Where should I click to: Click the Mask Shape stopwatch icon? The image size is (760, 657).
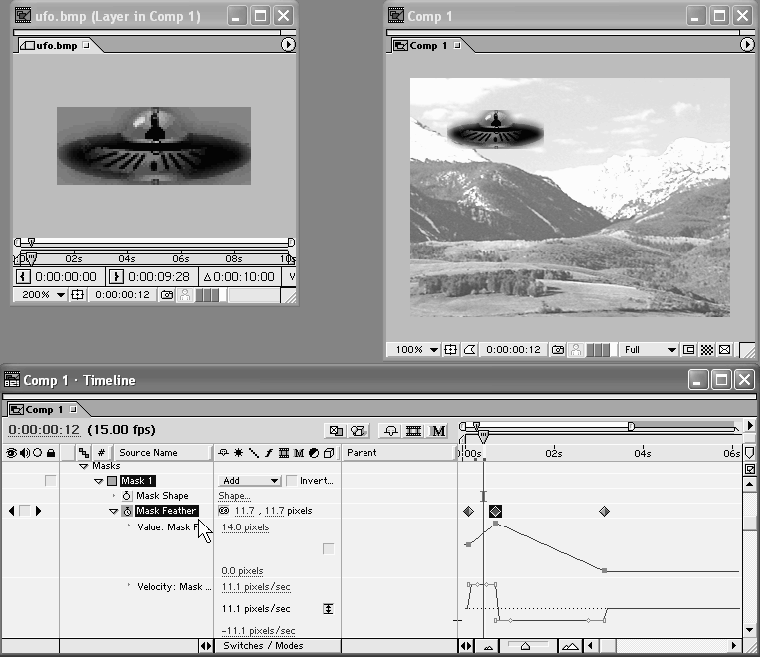128,496
